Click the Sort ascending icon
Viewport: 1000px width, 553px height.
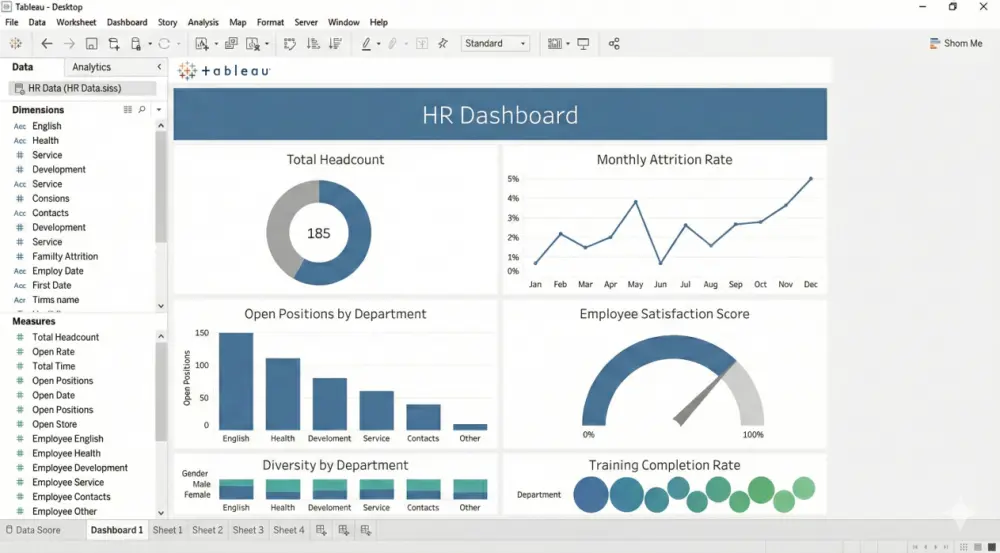click(312, 43)
